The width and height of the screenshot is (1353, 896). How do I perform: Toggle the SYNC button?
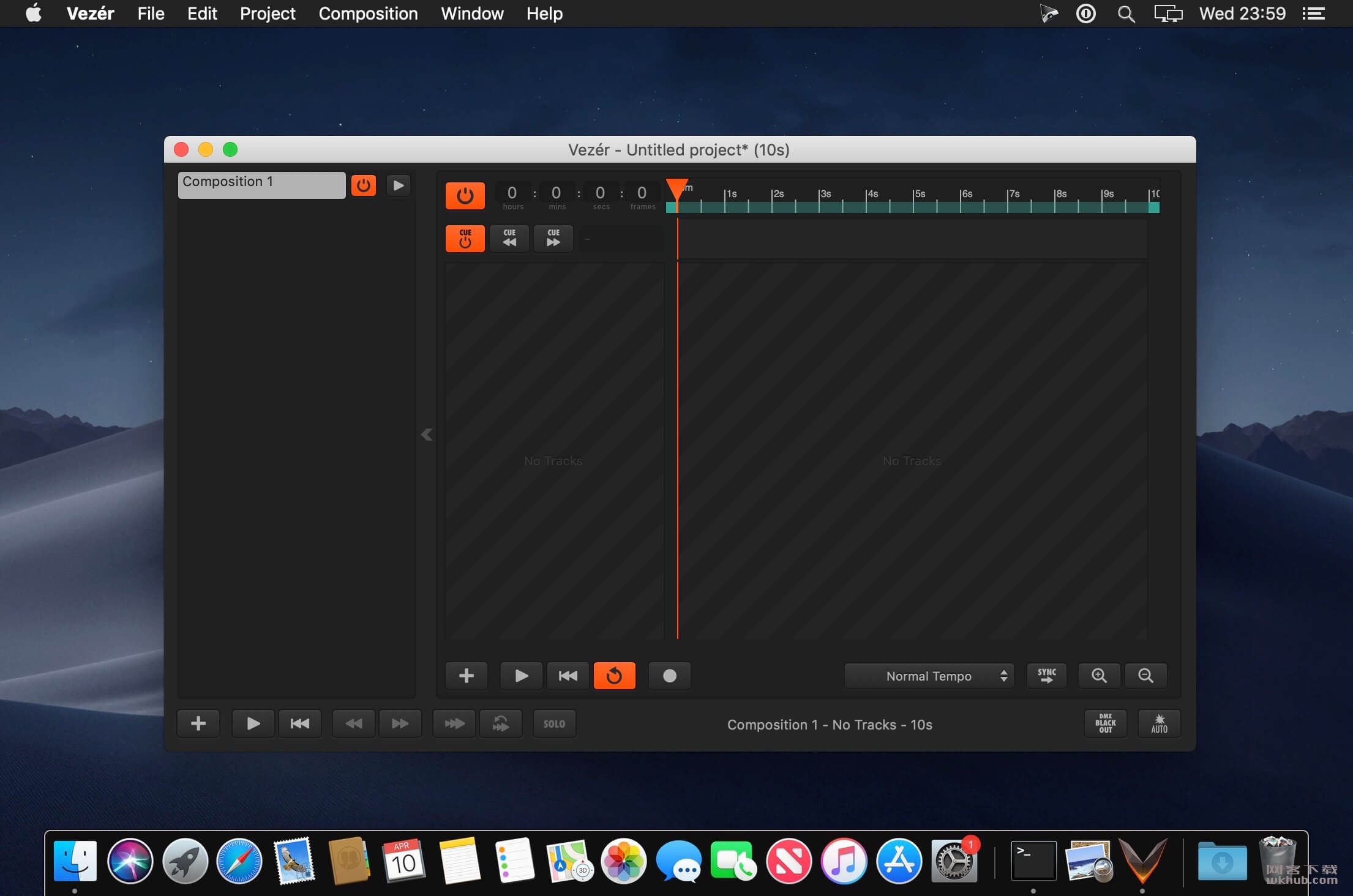point(1047,676)
